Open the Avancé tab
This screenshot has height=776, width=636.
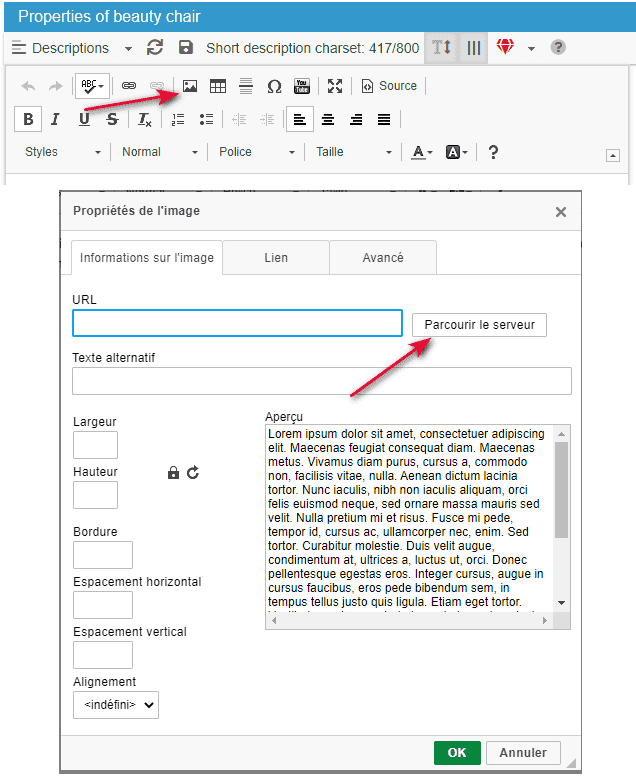pos(383,258)
